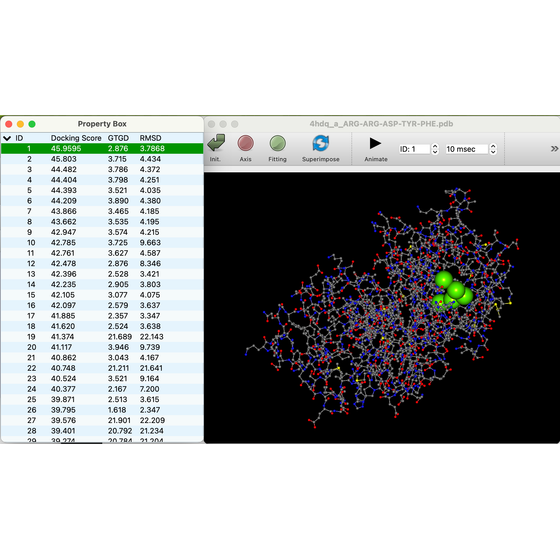560x560 pixels.
Task: Select row with docking score 42.097
Action: (x=102, y=305)
